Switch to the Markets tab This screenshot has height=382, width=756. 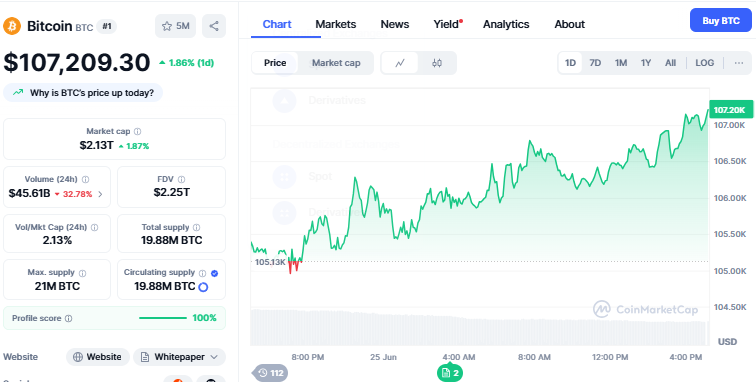[336, 24]
